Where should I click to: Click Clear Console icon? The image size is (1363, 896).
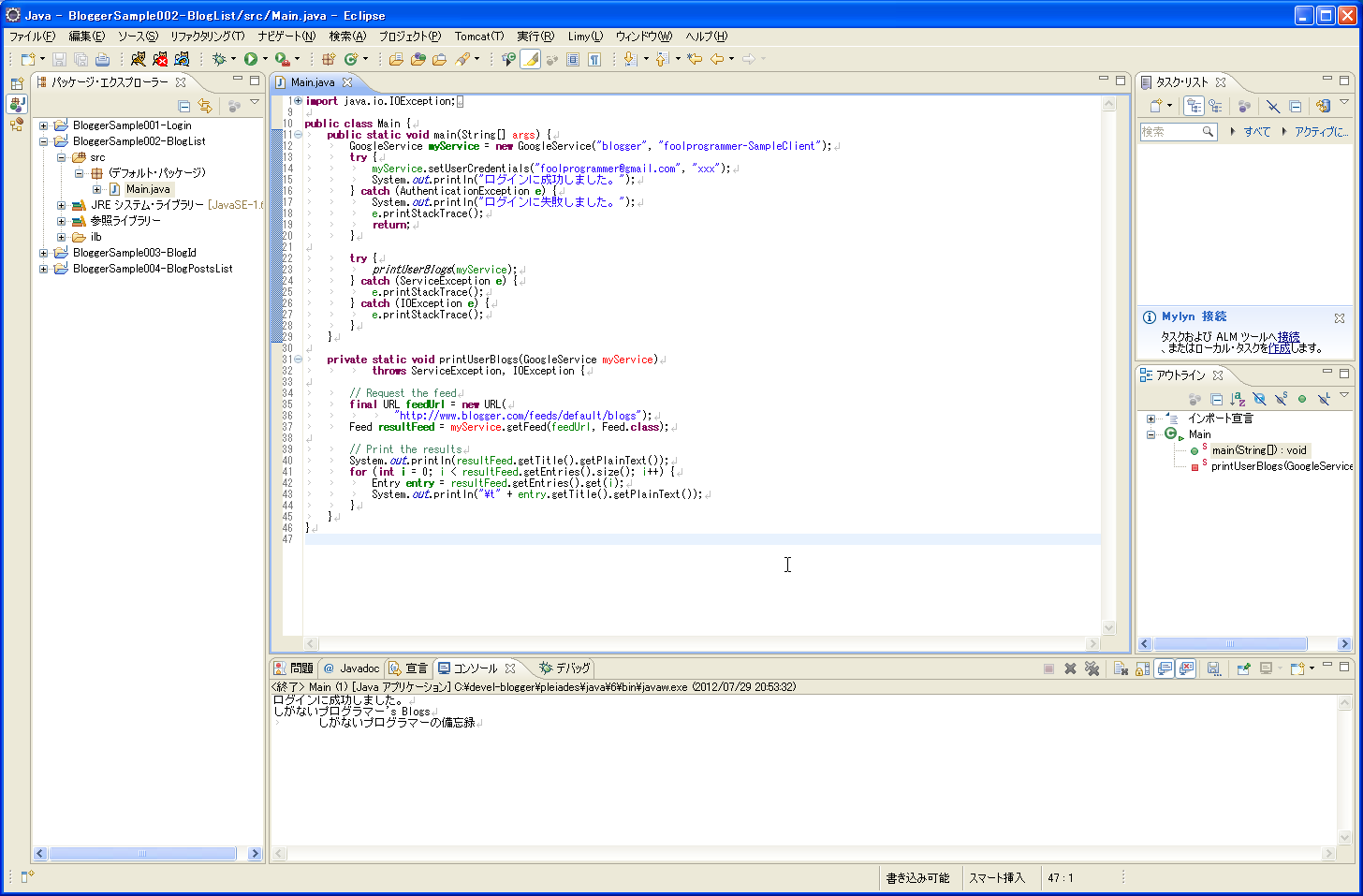(1121, 668)
